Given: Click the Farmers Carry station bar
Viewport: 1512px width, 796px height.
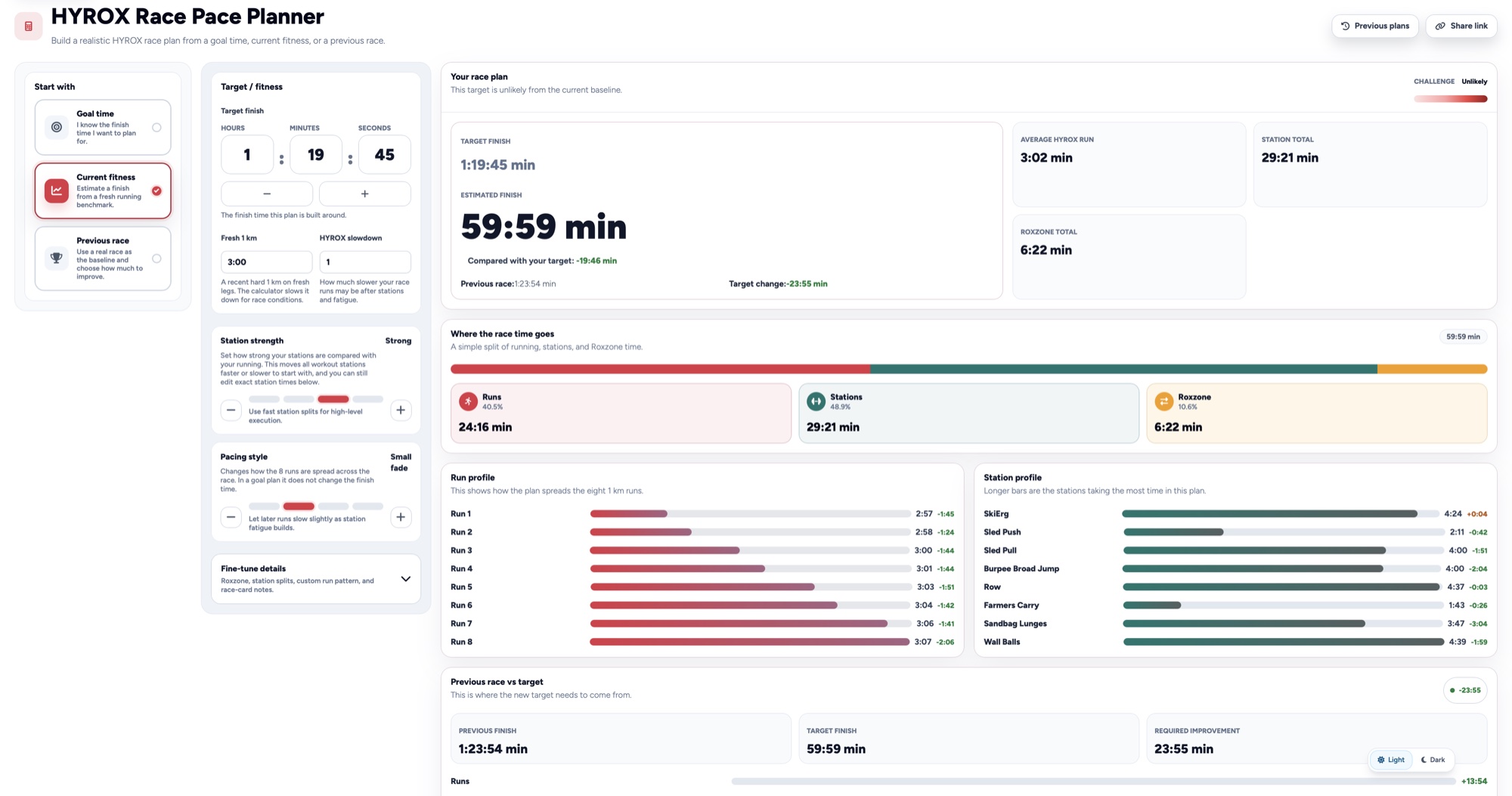Looking at the screenshot, I should coord(1283,605).
